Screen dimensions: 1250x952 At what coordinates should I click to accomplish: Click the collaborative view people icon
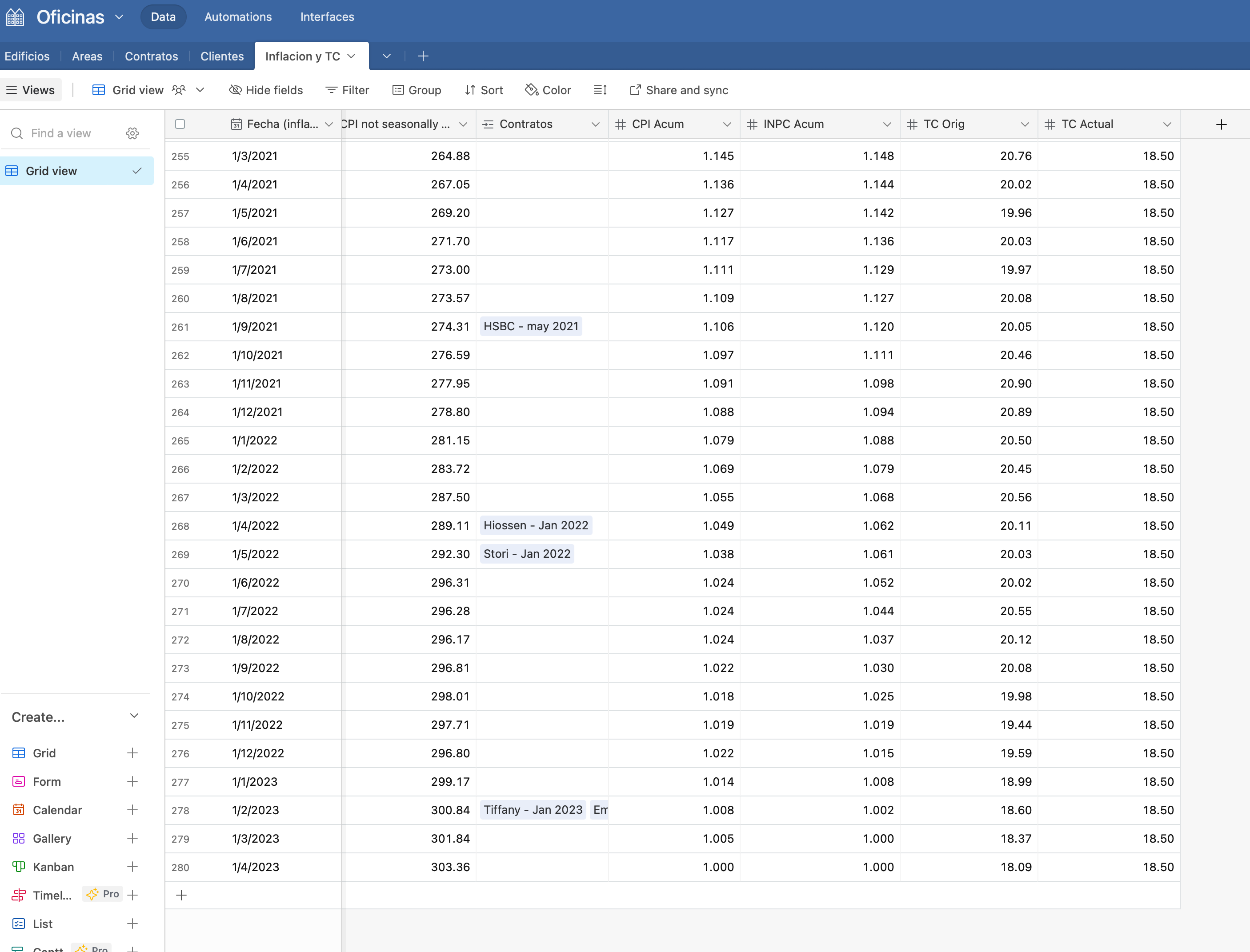click(x=179, y=90)
